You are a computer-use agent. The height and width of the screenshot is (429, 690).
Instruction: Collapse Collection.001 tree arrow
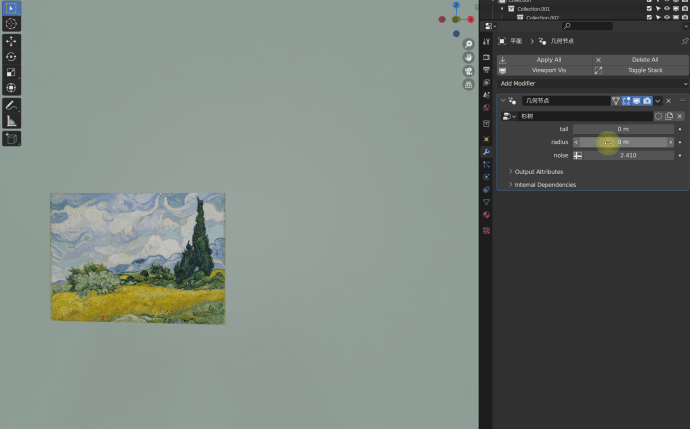click(502, 9)
